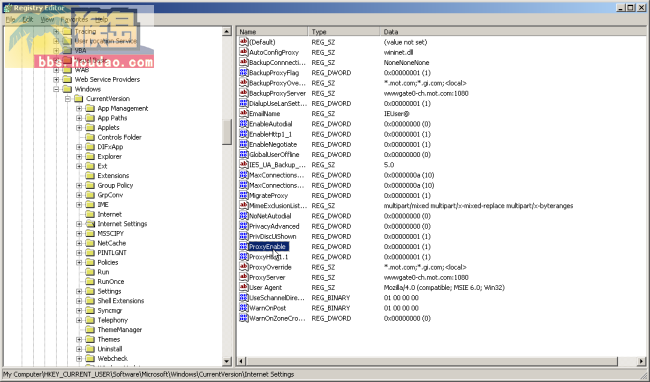Viewport: 650px width, 382px height.
Task: Click the EnableHttp1_1 DWORD icon
Action: coord(244,134)
